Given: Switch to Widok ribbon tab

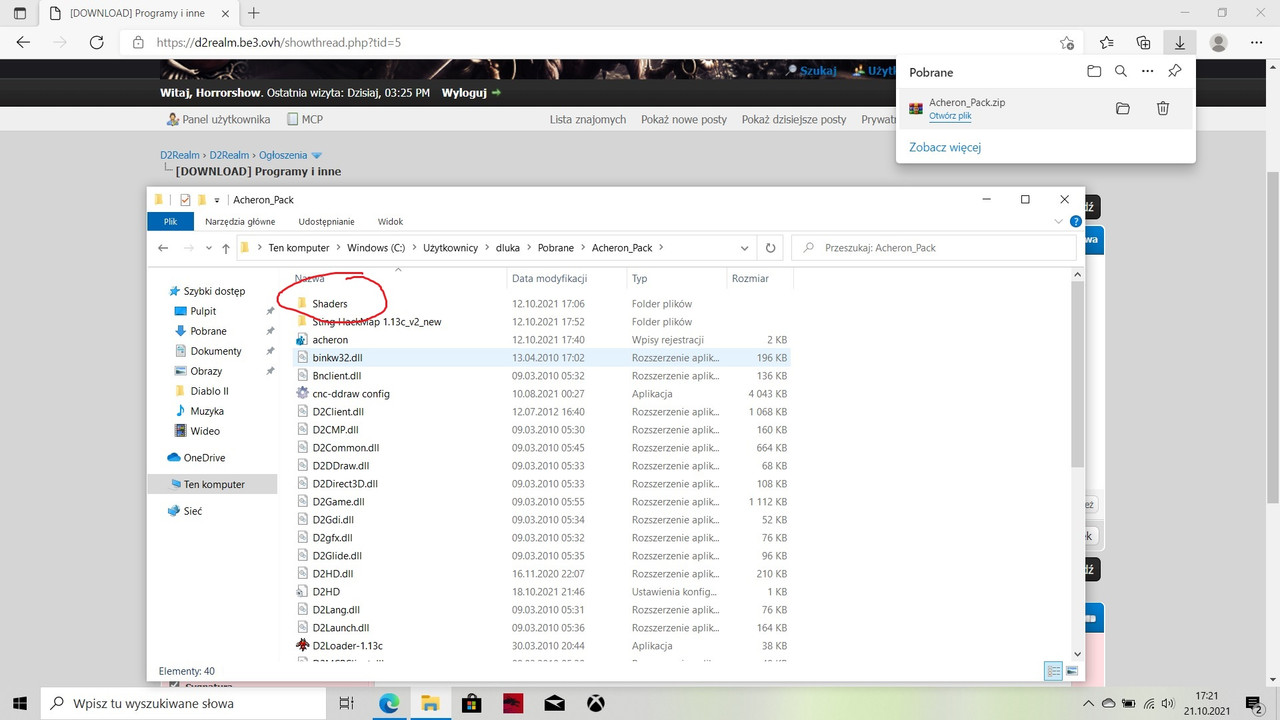Looking at the screenshot, I should point(390,222).
